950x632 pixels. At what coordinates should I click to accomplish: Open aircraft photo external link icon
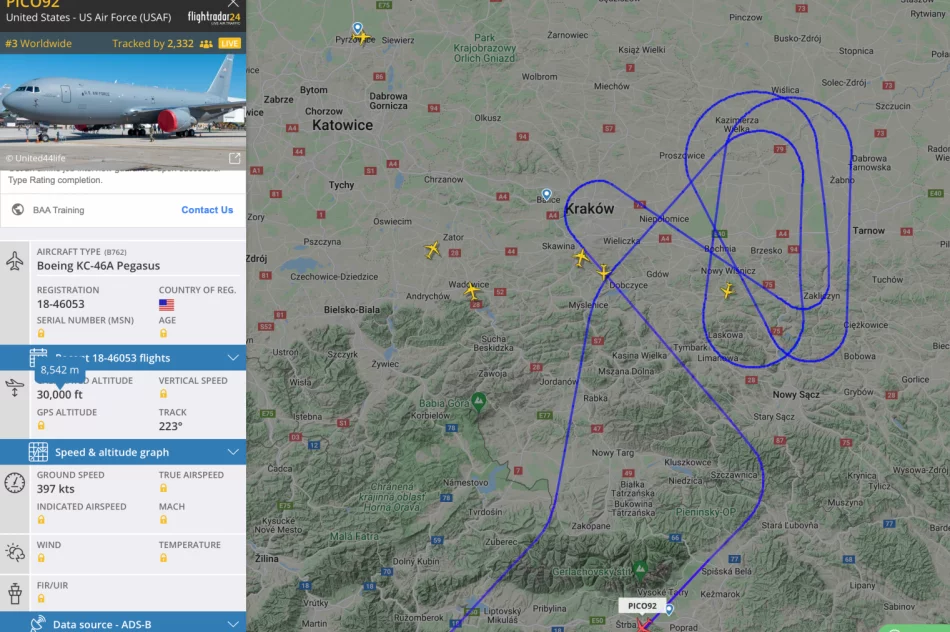(x=234, y=158)
